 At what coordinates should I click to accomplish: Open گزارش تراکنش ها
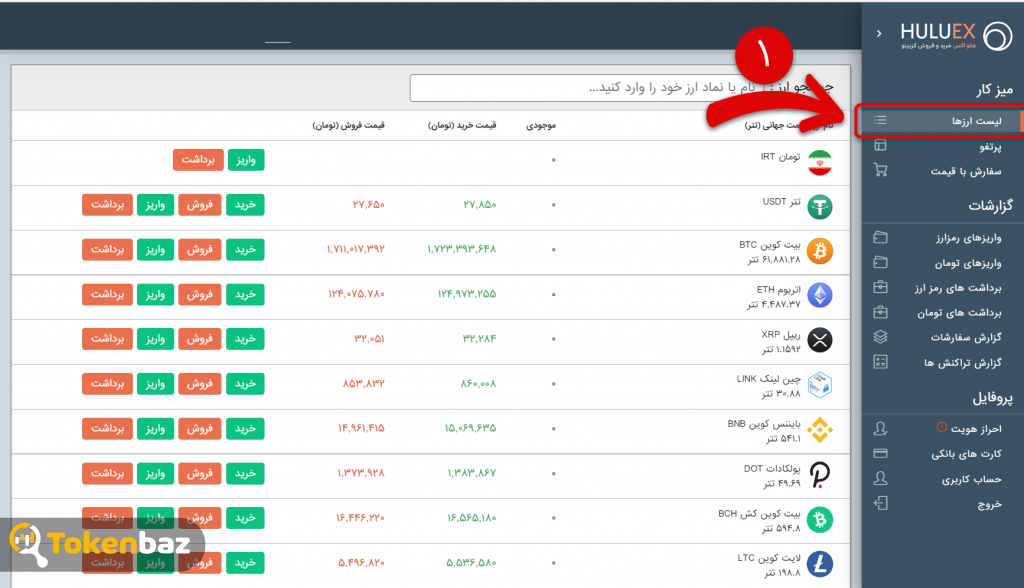963,363
